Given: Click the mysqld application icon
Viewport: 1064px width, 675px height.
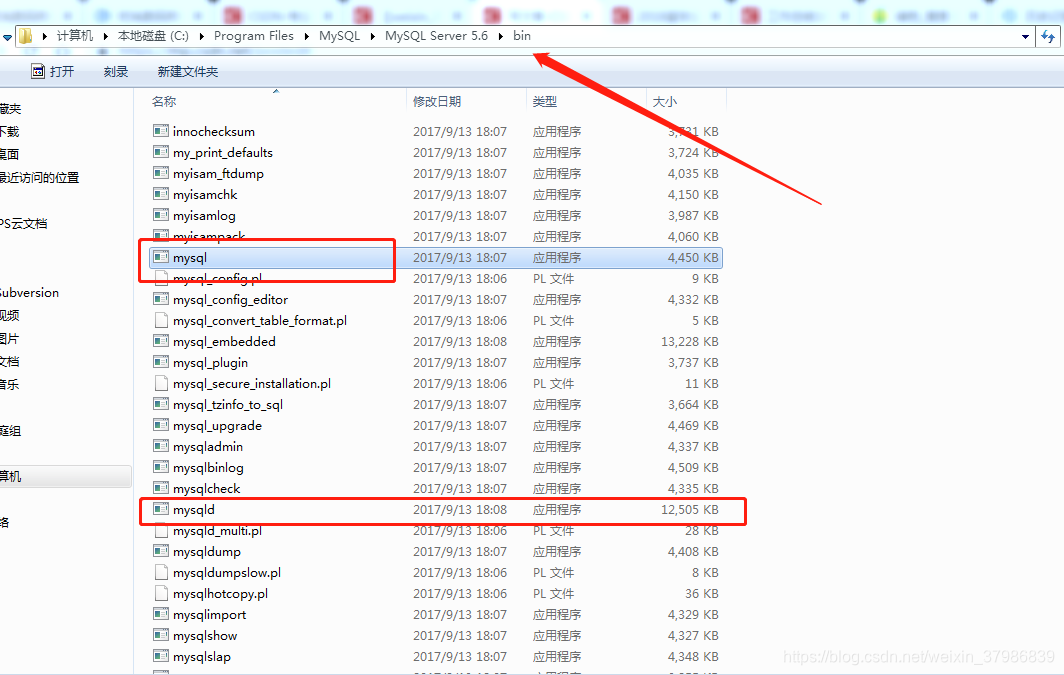Looking at the screenshot, I should tap(161, 509).
